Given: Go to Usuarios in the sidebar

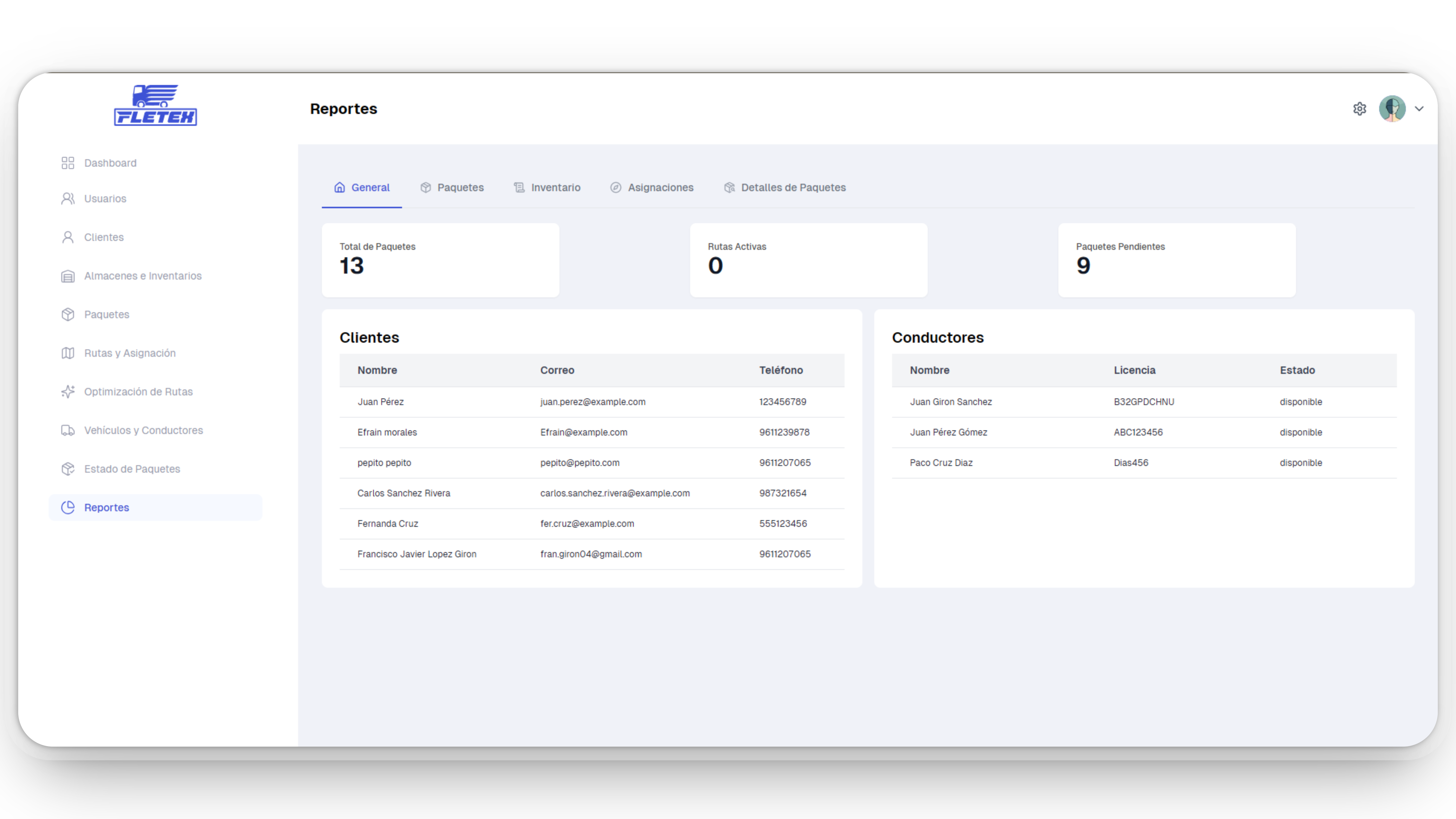Looking at the screenshot, I should tap(155, 198).
